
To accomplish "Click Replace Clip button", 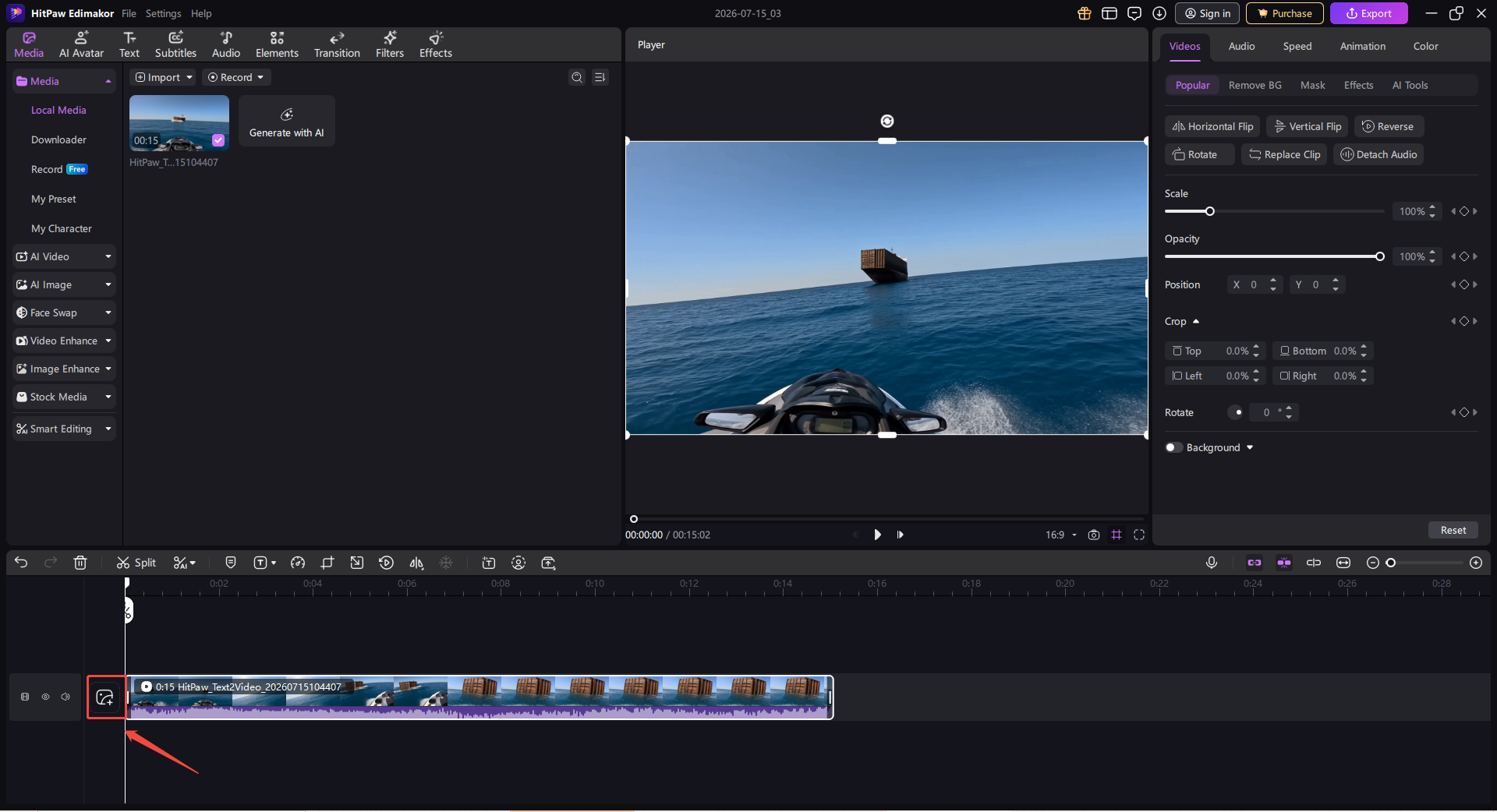I will point(1284,154).
